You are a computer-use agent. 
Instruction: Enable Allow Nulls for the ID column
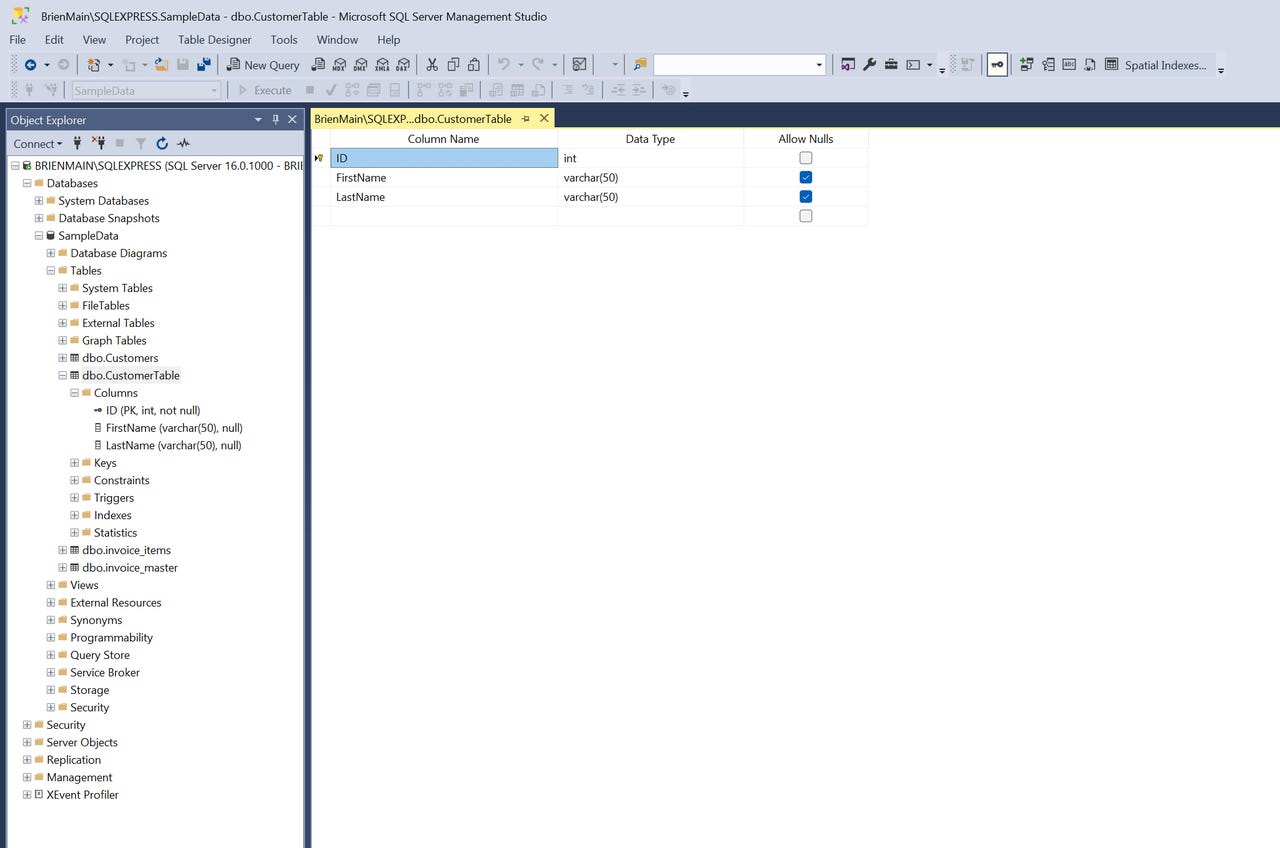click(806, 158)
